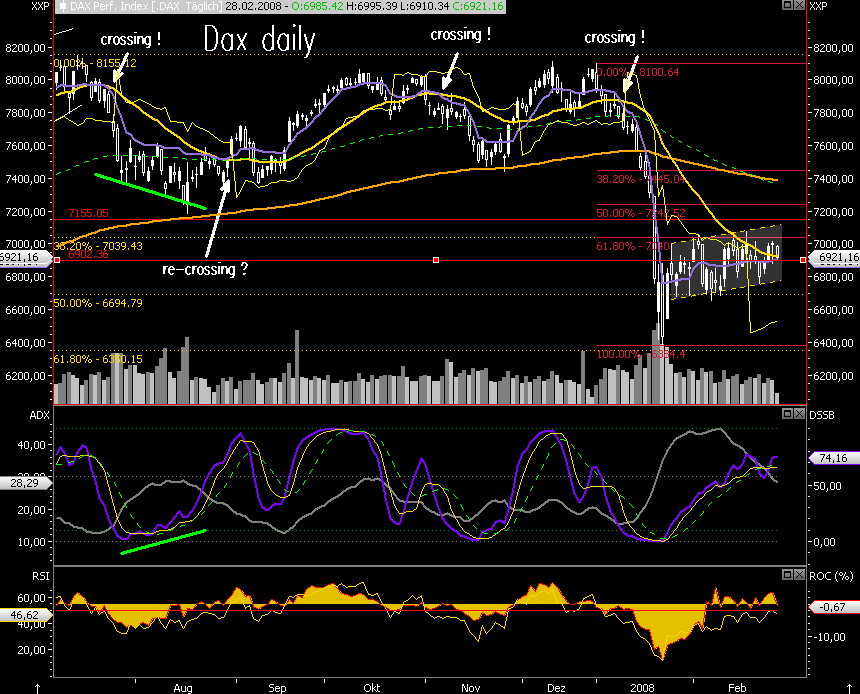The width and height of the screenshot is (860, 694).
Task: Click the ADX indicator label
Action: [39, 415]
